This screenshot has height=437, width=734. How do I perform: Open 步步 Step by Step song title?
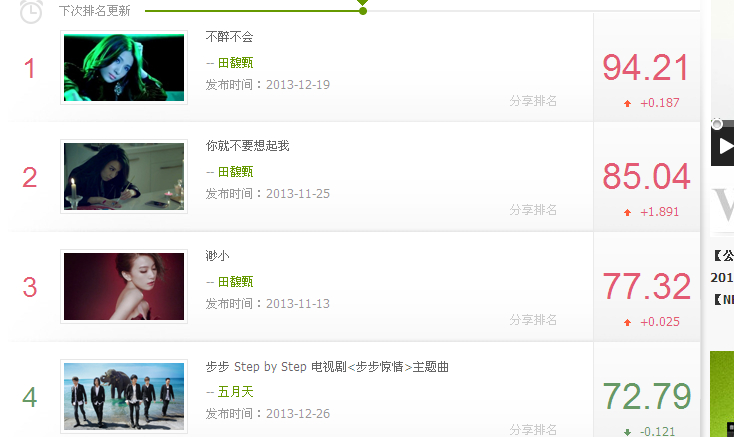pos(327,366)
